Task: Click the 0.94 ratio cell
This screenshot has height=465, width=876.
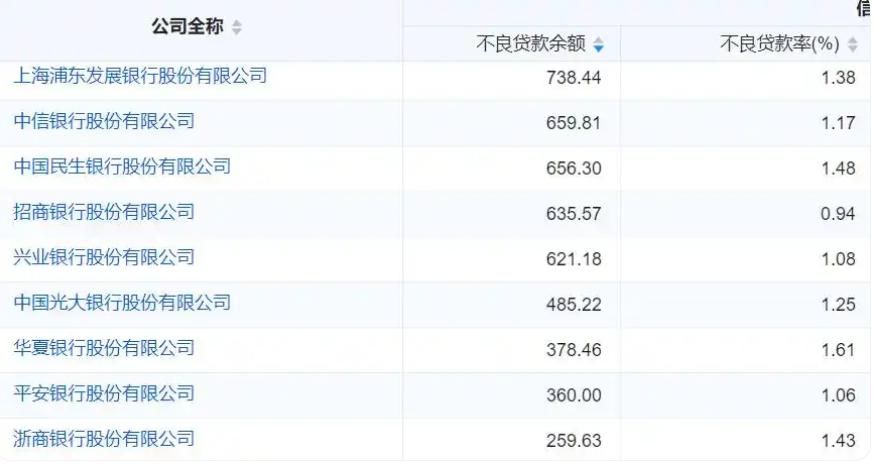Action: tap(837, 213)
